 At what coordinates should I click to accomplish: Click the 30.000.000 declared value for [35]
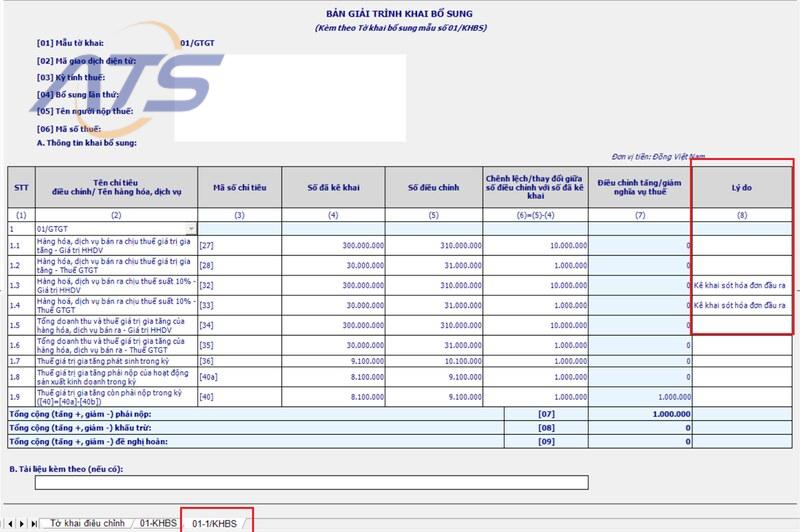point(333,345)
